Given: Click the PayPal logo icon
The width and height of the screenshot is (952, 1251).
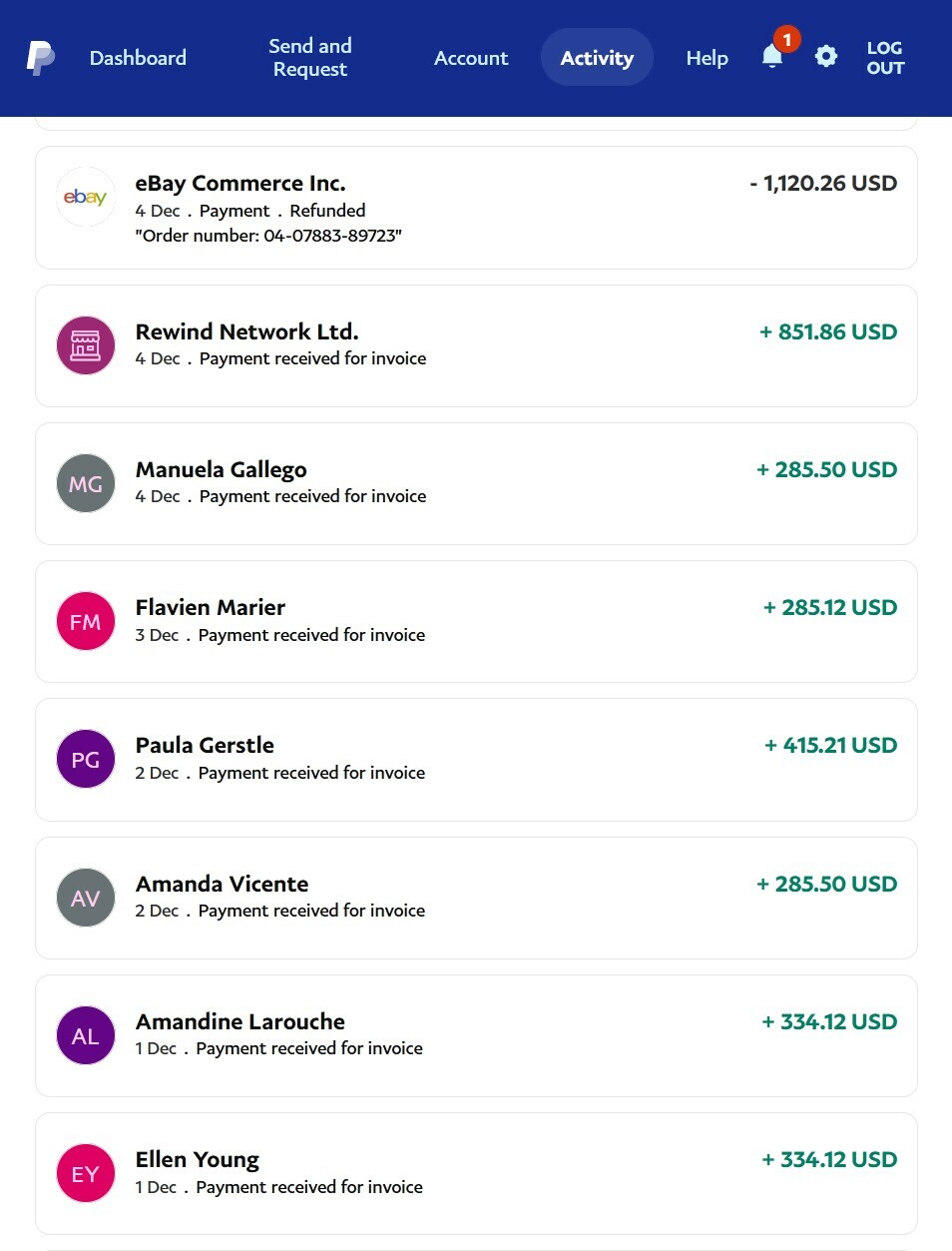Looking at the screenshot, I should coord(40,58).
